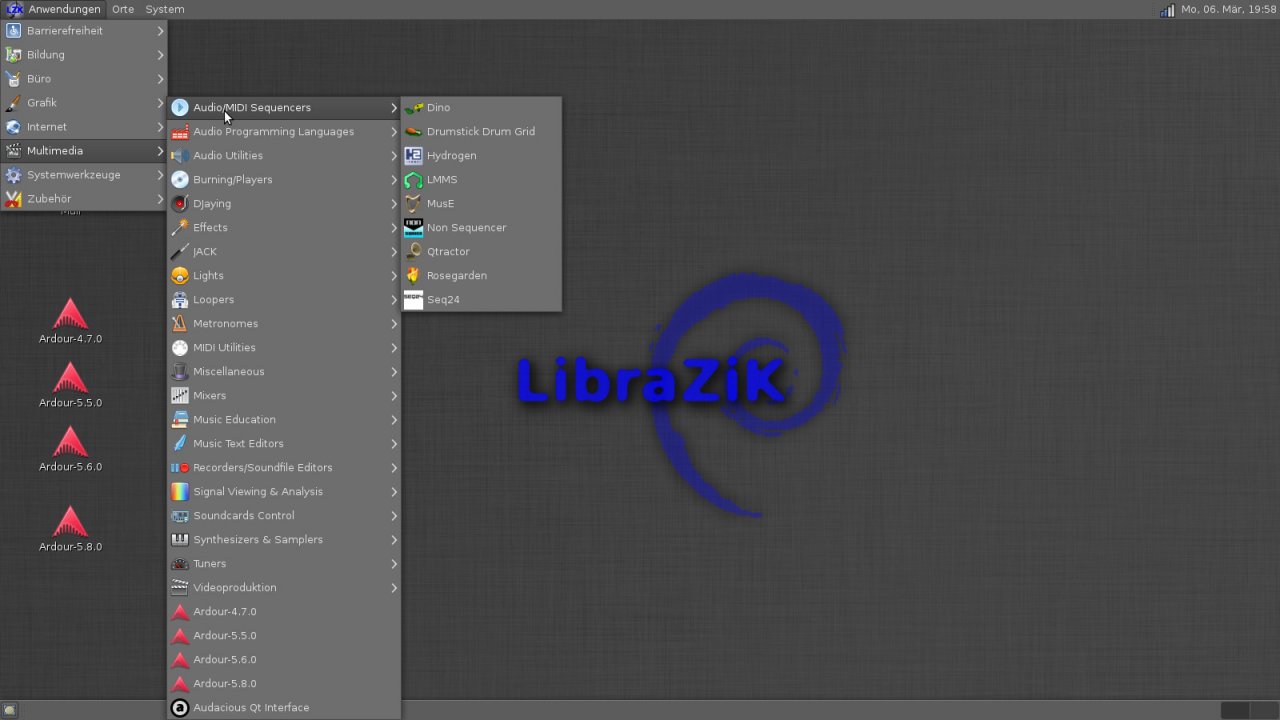1280x720 pixels.
Task: Choose Ardour-5.8.0 in the Multimedia menu
Action: (284, 684)
